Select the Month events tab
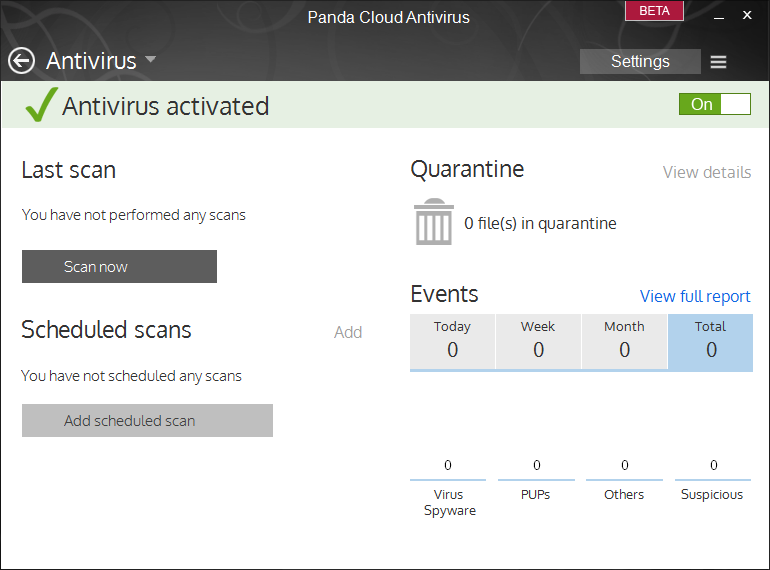 (x=624, y=341)
